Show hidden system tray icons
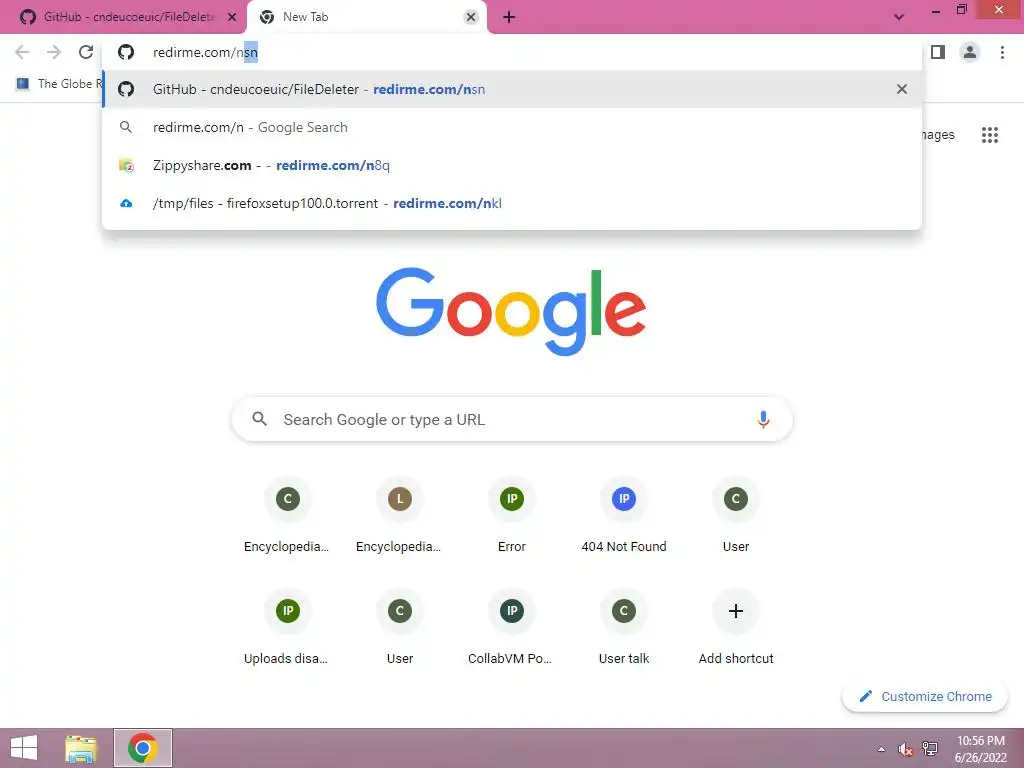The image size is (1024, 768). tap(881, 748)
